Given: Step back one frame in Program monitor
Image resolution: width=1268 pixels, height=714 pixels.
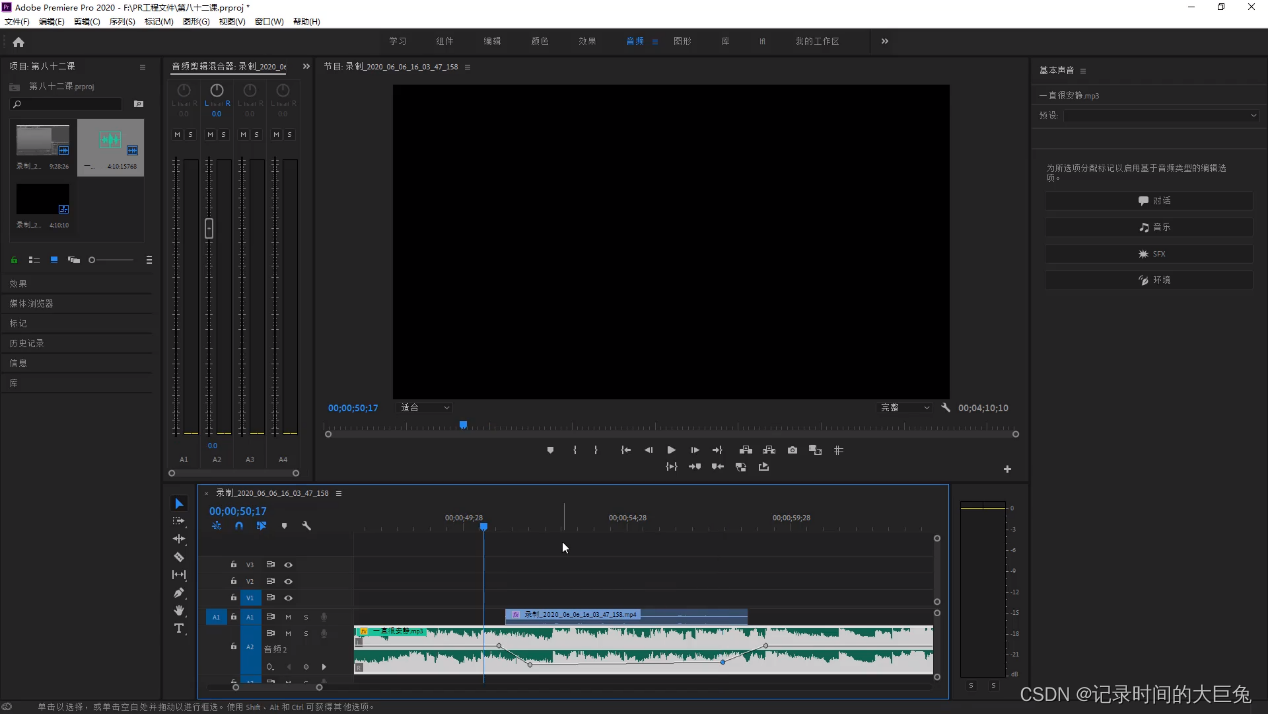Looking at the screenshot, I should click(x=648, y=450).
